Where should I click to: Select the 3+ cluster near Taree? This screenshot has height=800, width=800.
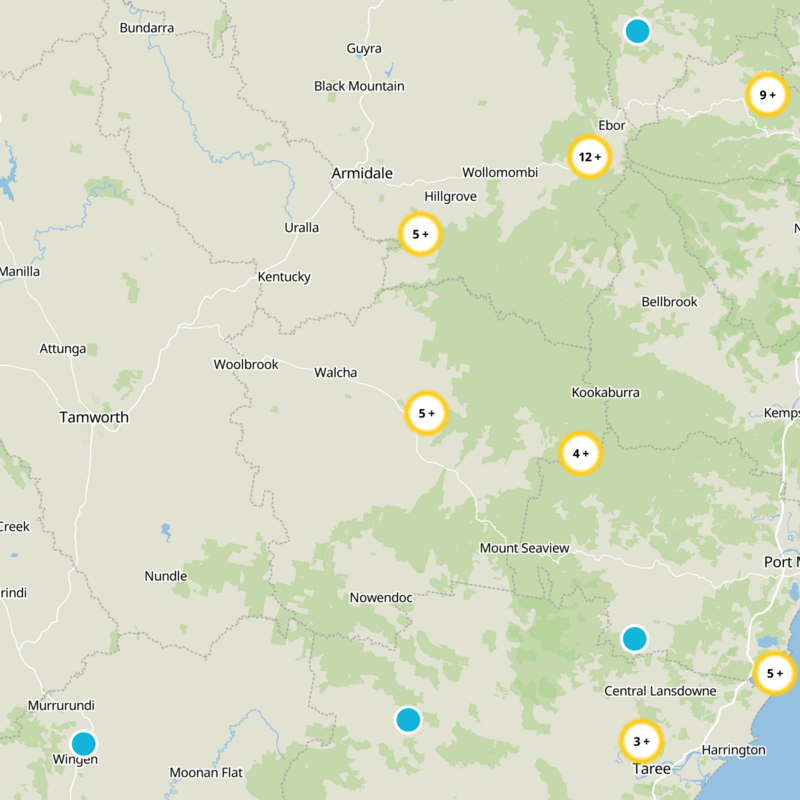coord(641,741)
